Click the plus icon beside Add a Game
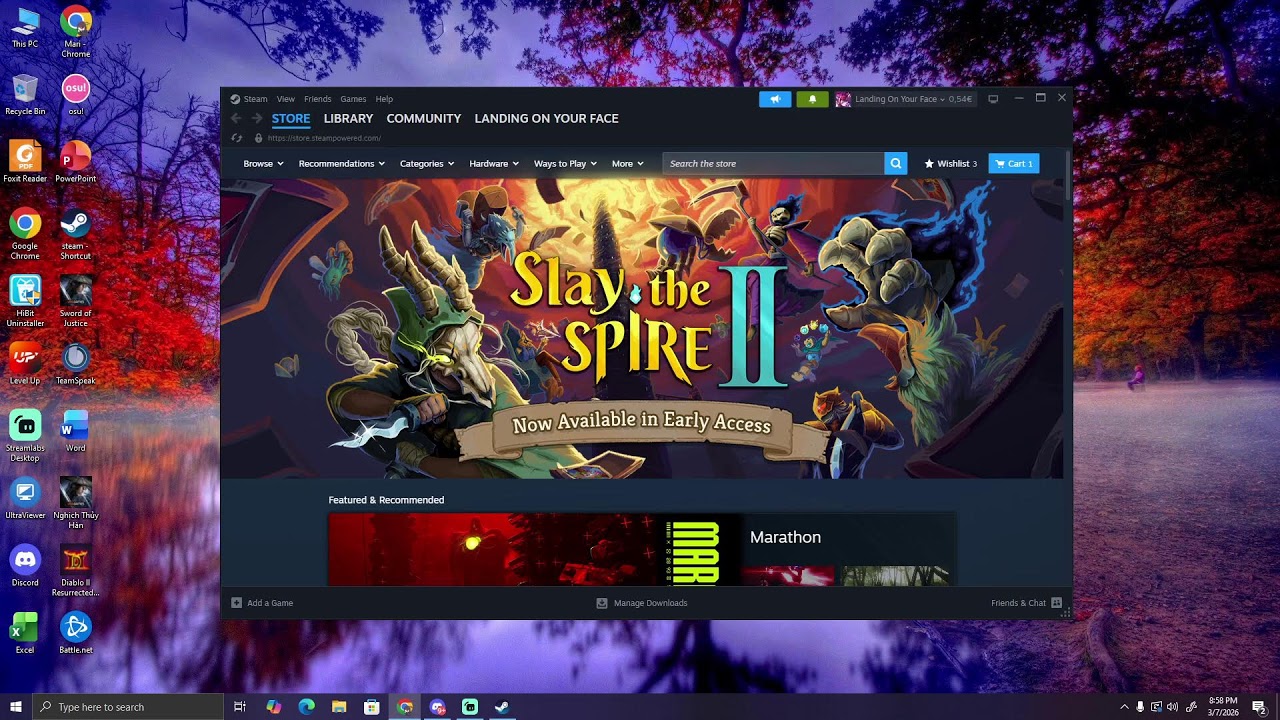 point(237,603)
